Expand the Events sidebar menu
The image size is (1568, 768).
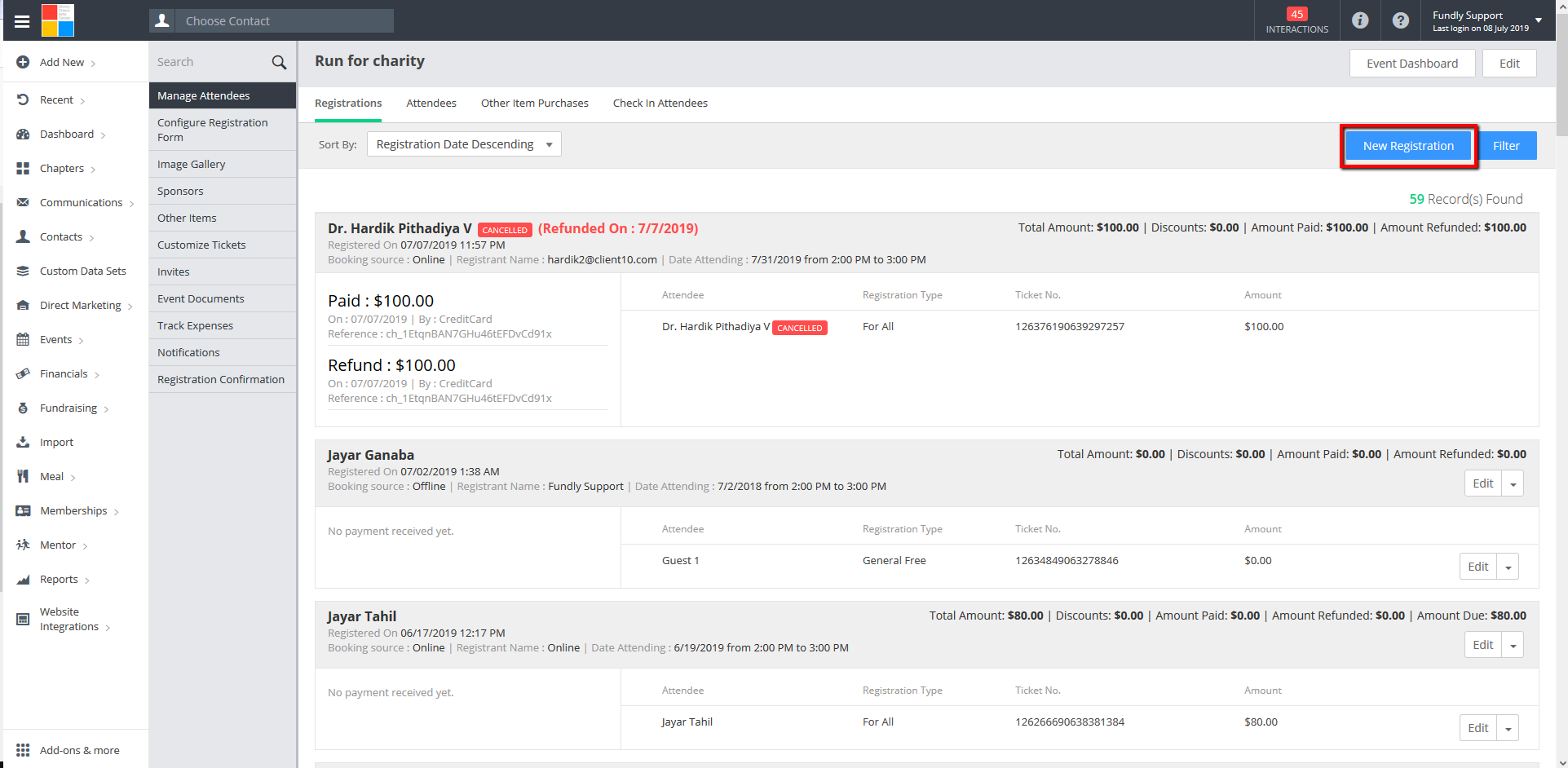(81, 341)
